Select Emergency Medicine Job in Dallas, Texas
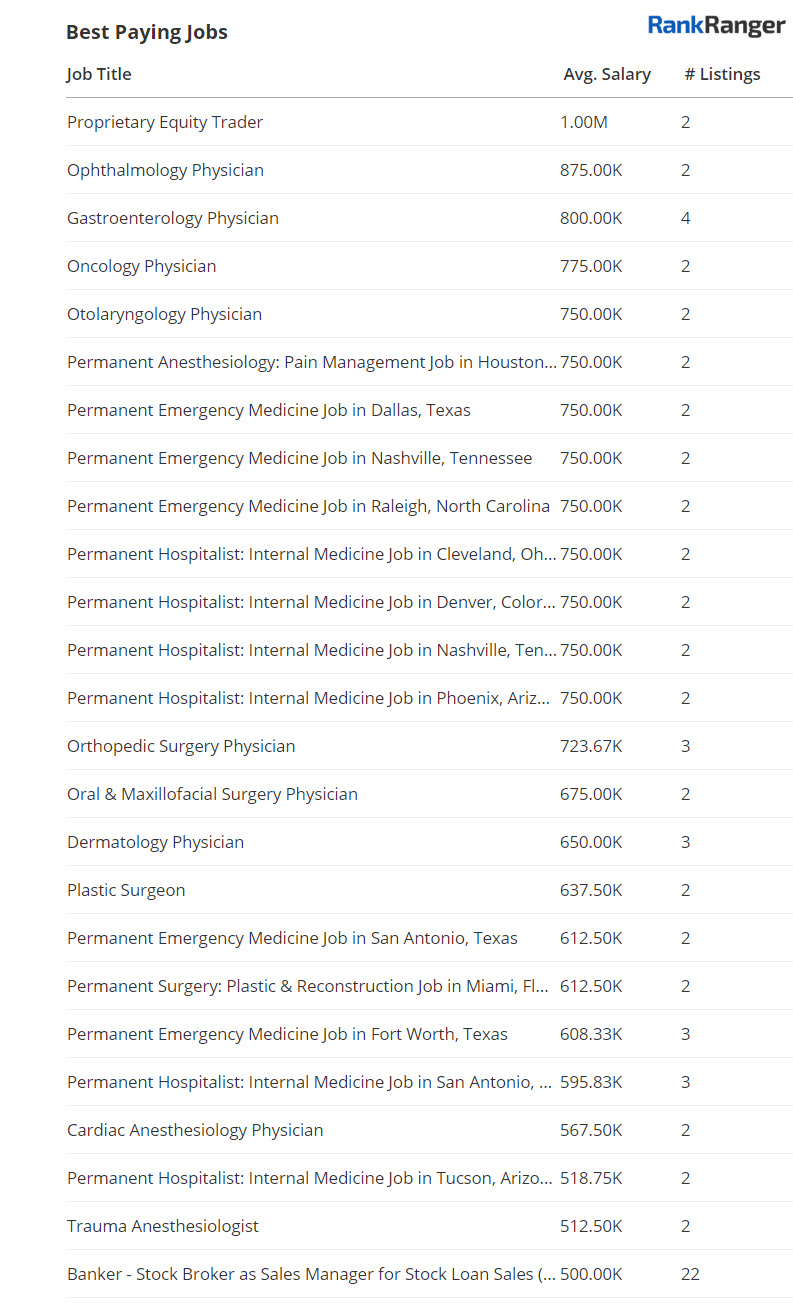Viewport: 793px width, 1304px height. coord(268,410)
